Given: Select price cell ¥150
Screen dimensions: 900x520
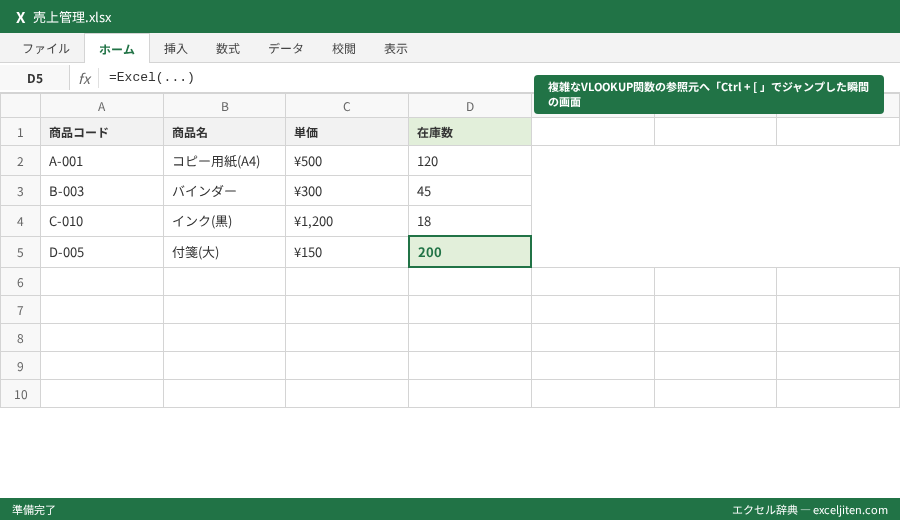Looking at the screenshot, I should point(347,252).
